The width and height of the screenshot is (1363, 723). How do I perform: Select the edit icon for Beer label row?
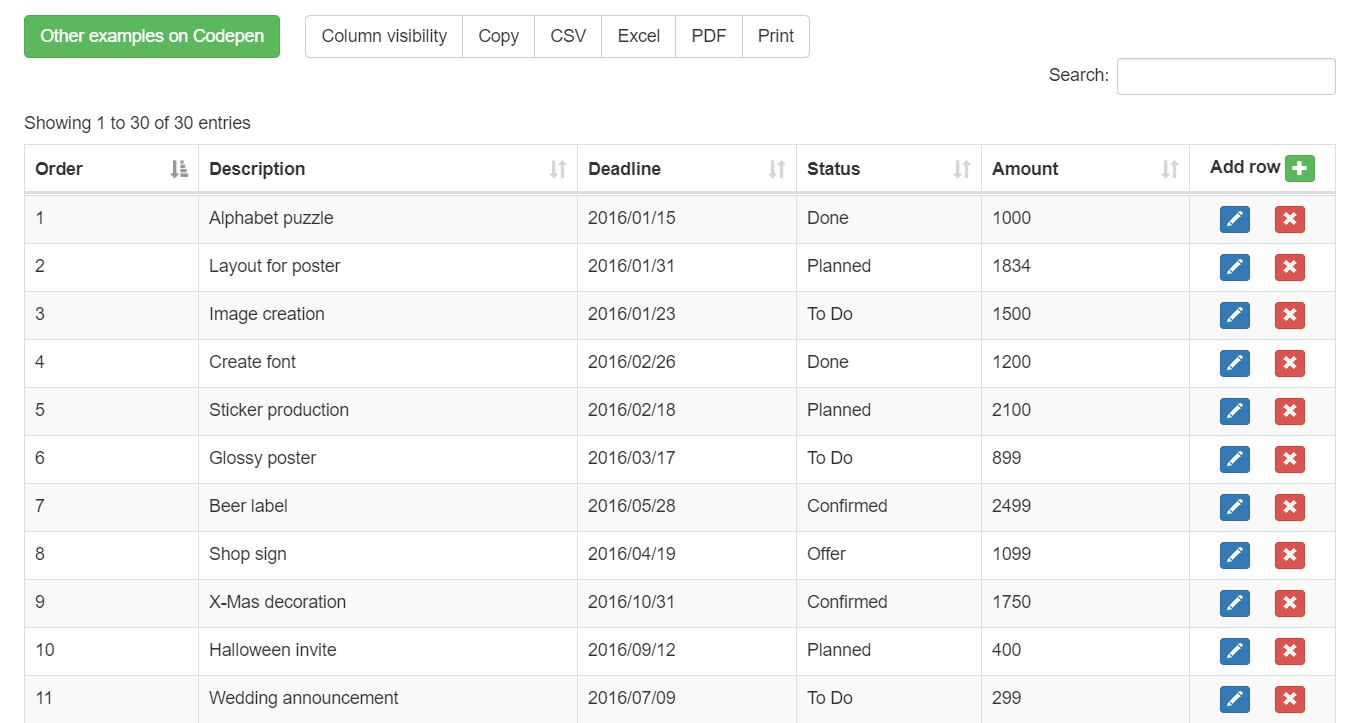tap(1234, 507)
